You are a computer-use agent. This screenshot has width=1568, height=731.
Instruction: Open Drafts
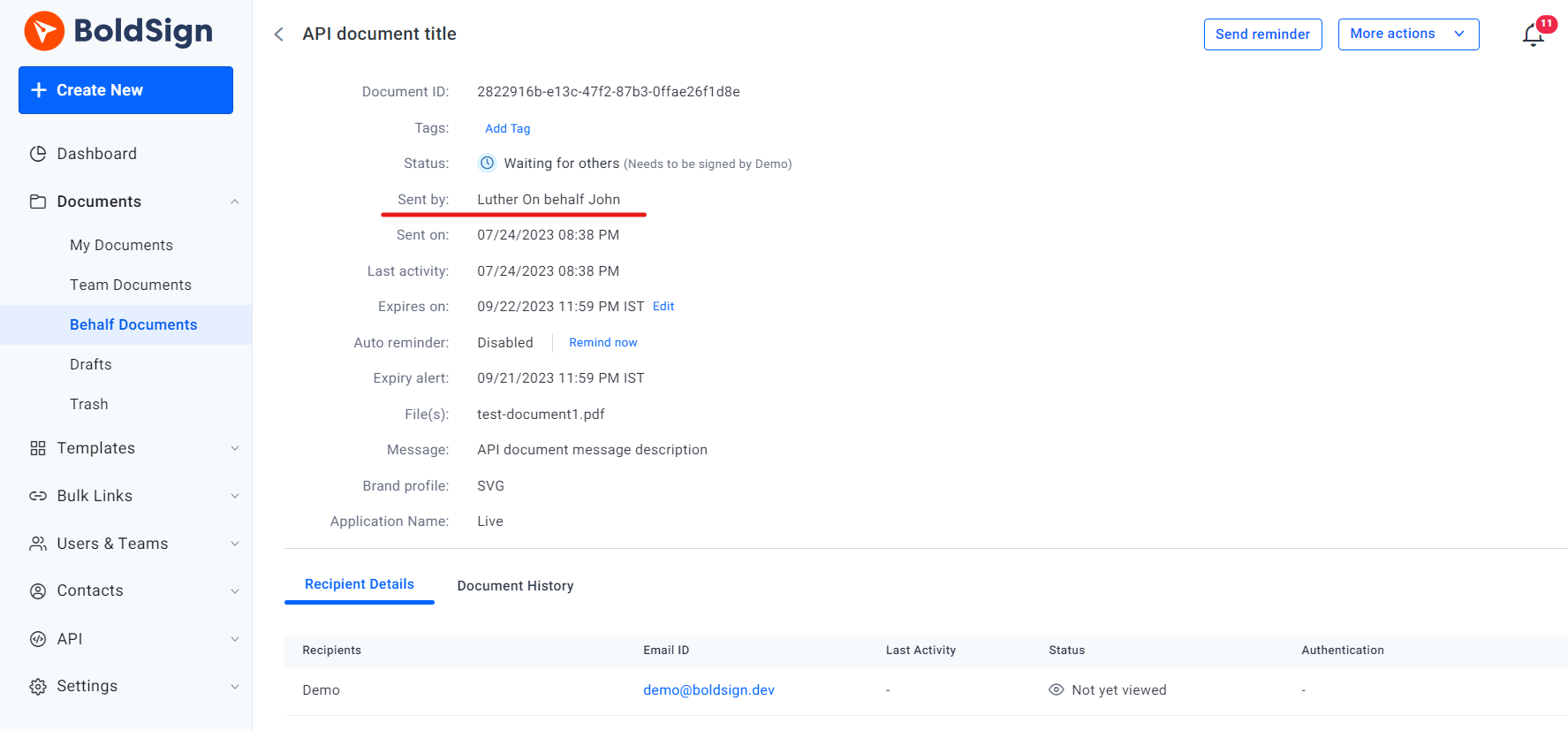(x=91, y=364)
